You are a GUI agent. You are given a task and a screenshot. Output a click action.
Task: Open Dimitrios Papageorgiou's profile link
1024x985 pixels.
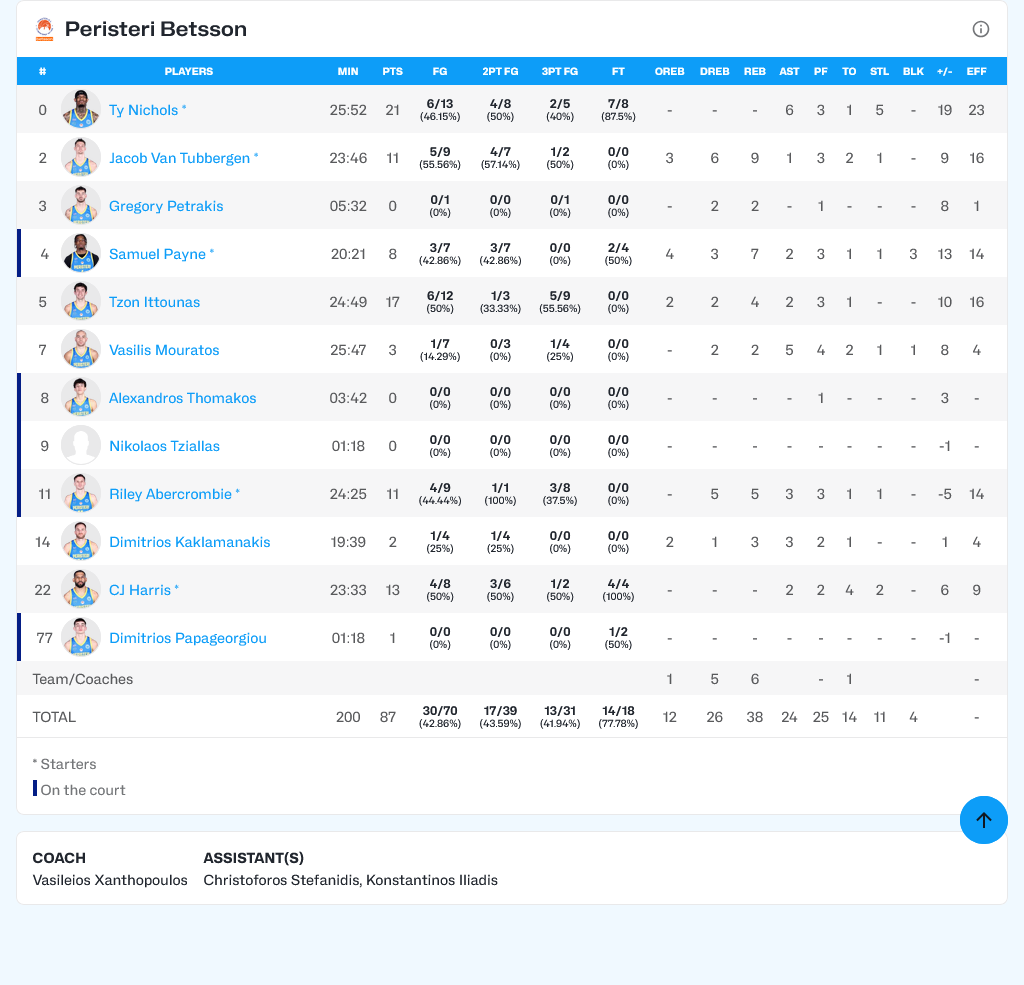pos(187,638)
